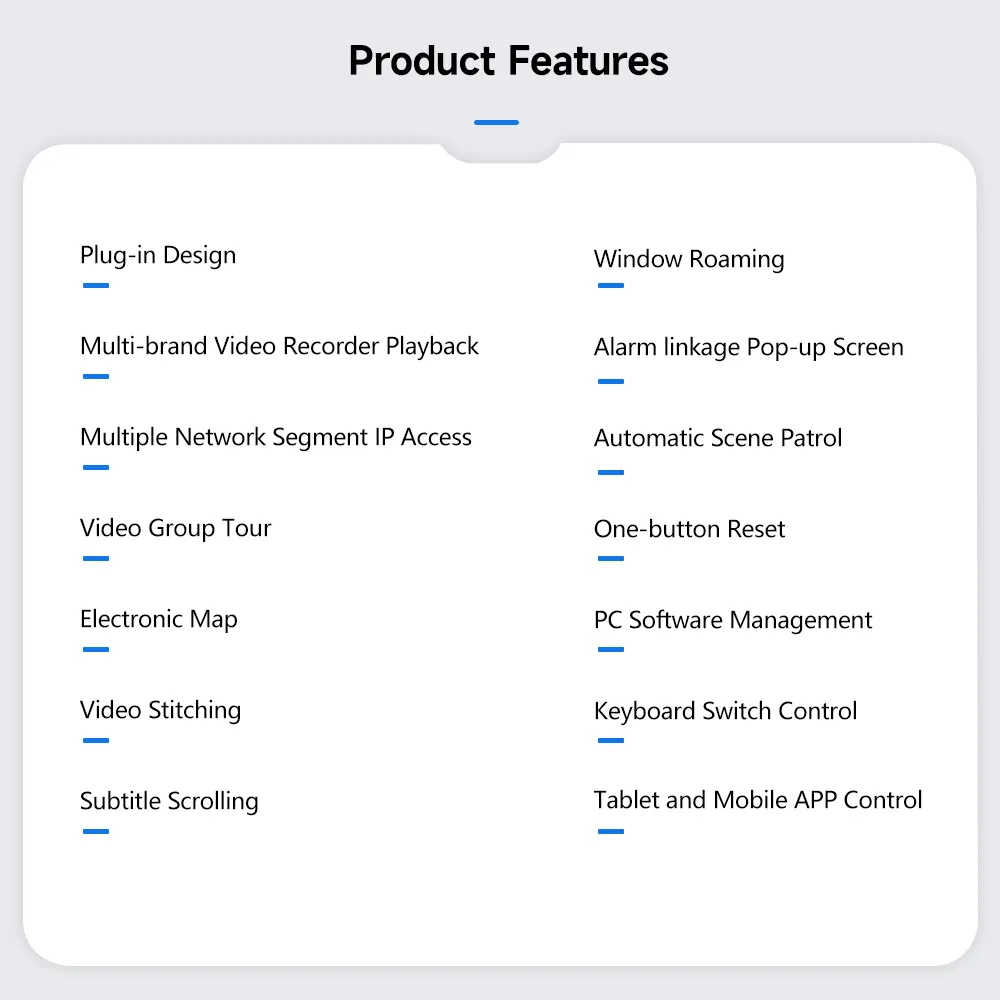1000x1000 pixels.
Task: Open Multi-brand Video Recorder Playback feature
Action: (x=279, y=346)
